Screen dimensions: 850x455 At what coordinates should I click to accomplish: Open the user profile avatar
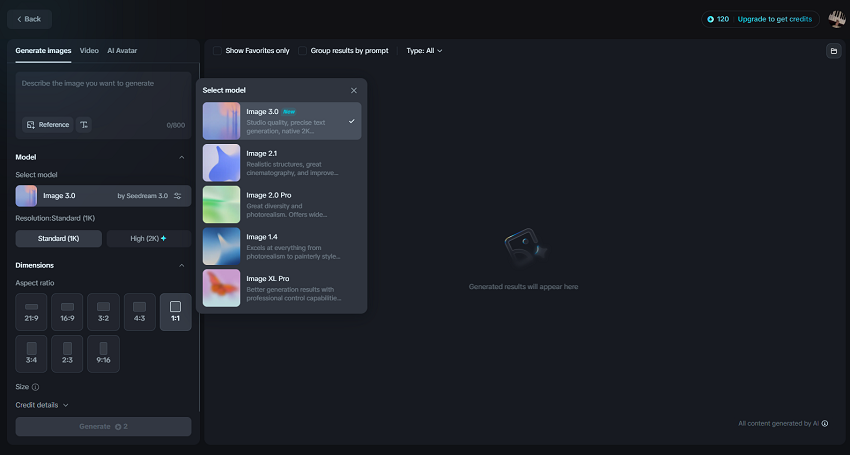(x=837, y=19)
